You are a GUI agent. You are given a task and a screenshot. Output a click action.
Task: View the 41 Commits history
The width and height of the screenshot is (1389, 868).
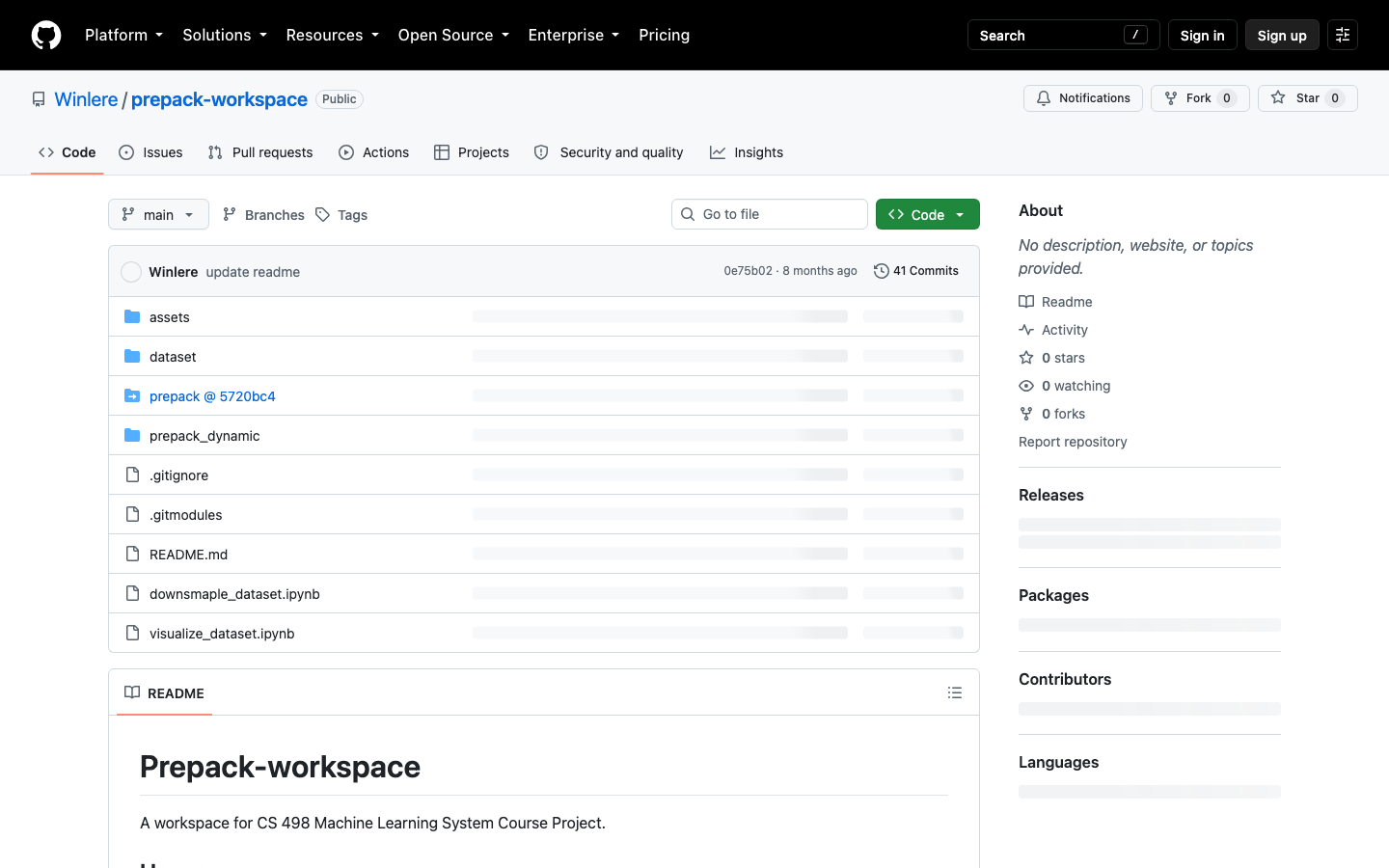point(916,271)
